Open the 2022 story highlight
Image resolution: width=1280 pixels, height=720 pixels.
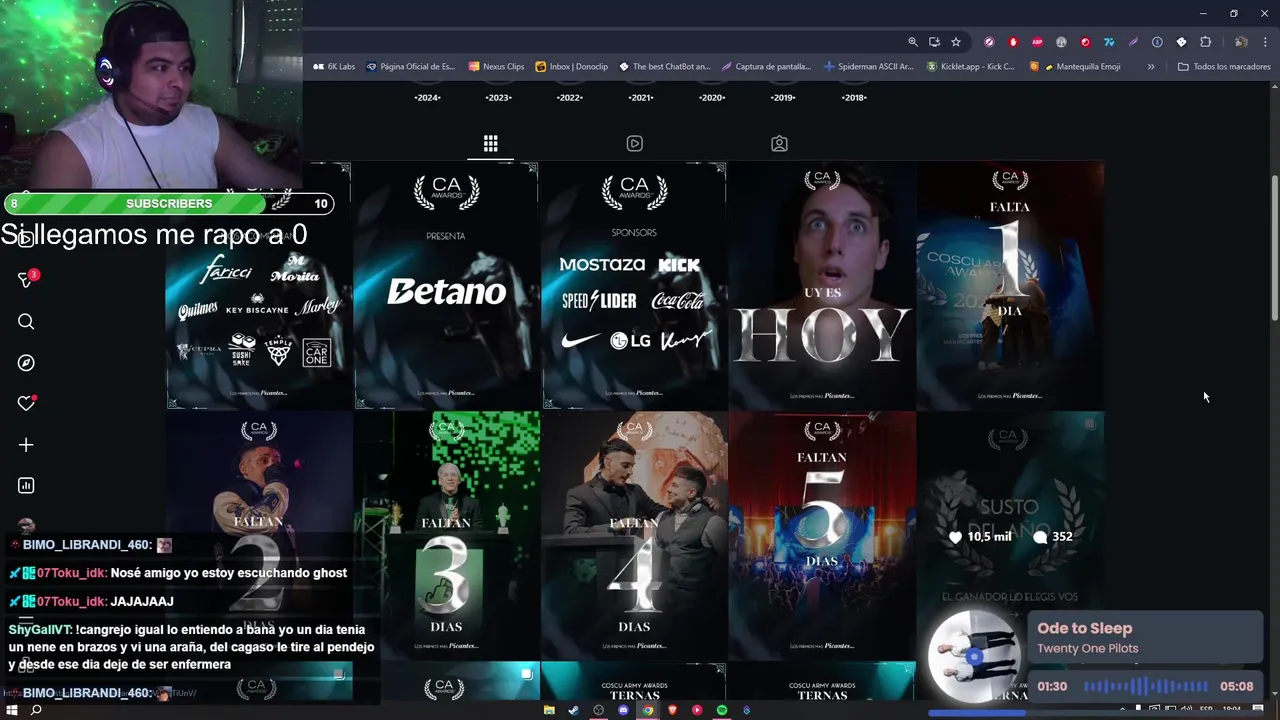pyautogui.click(x=570, y=97)
